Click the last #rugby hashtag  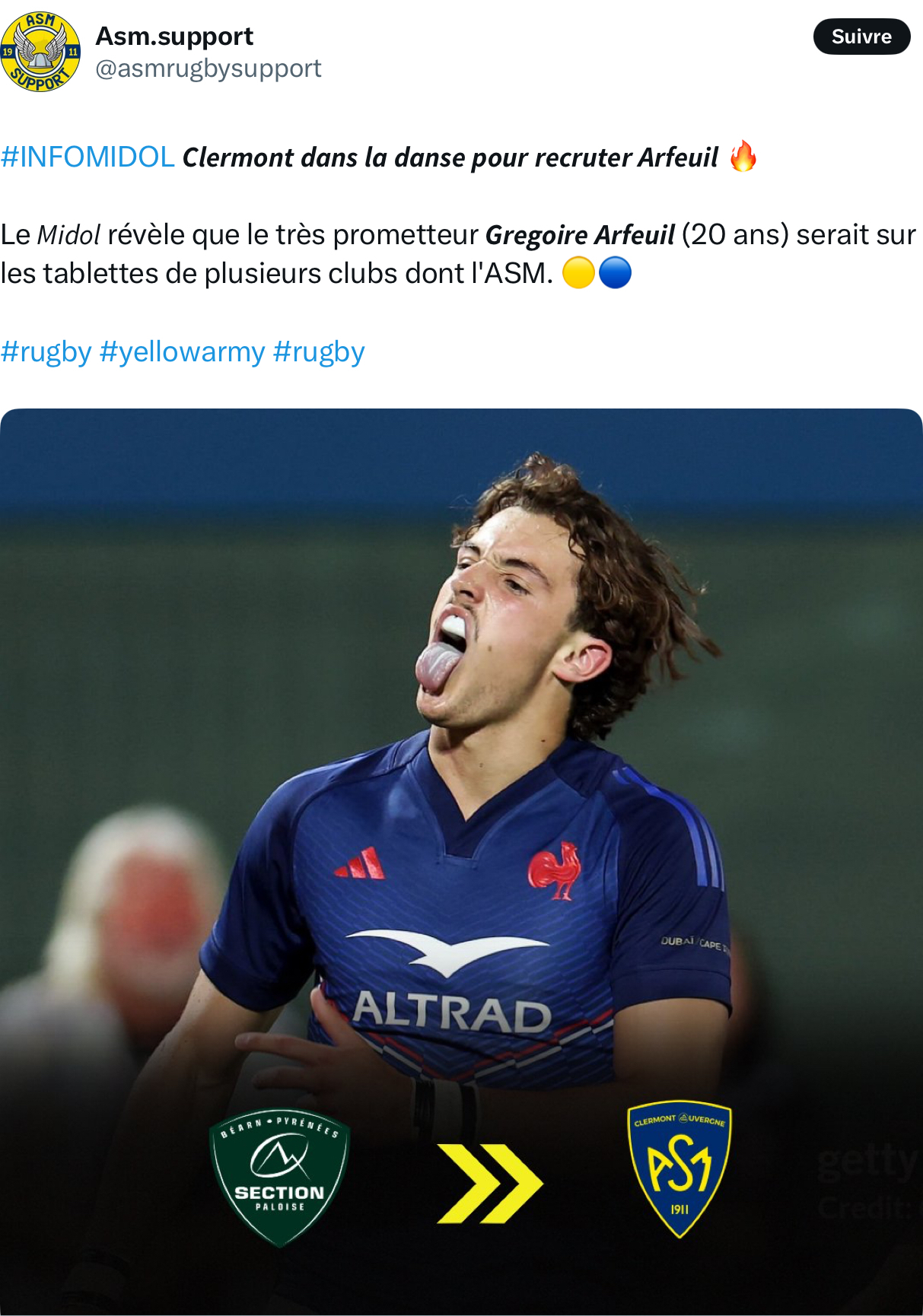(x=319, y=352)
